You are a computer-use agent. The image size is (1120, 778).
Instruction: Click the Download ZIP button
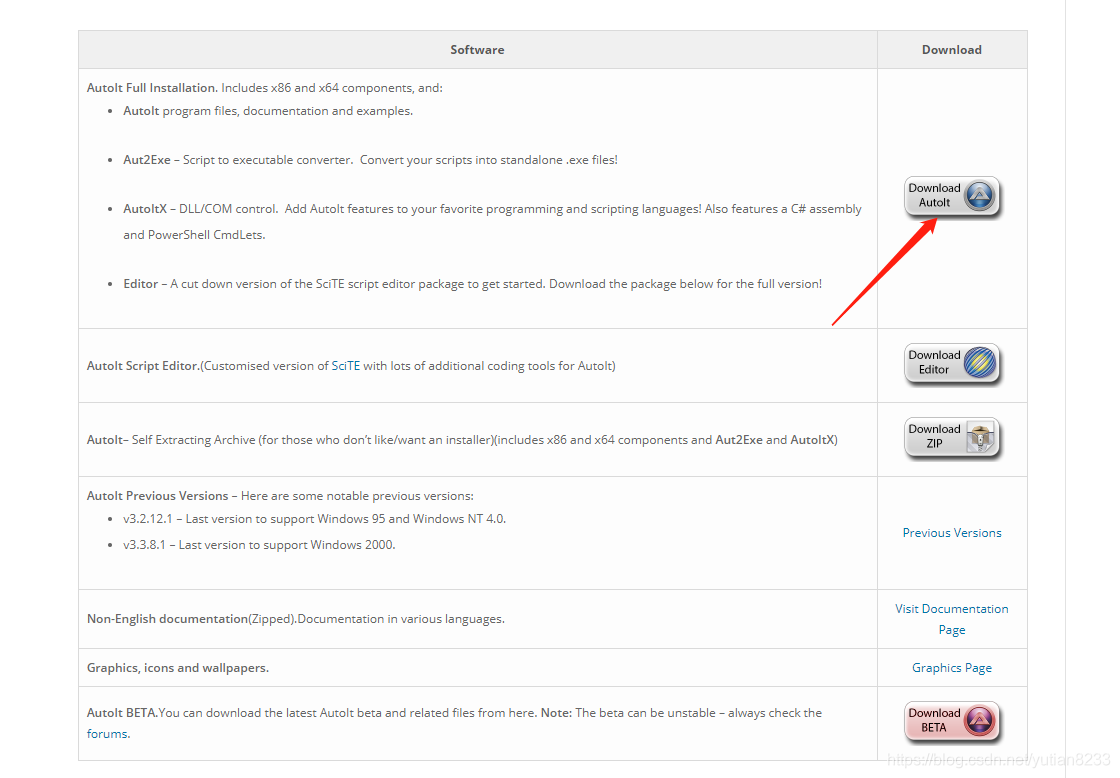(x=951, y=437)
